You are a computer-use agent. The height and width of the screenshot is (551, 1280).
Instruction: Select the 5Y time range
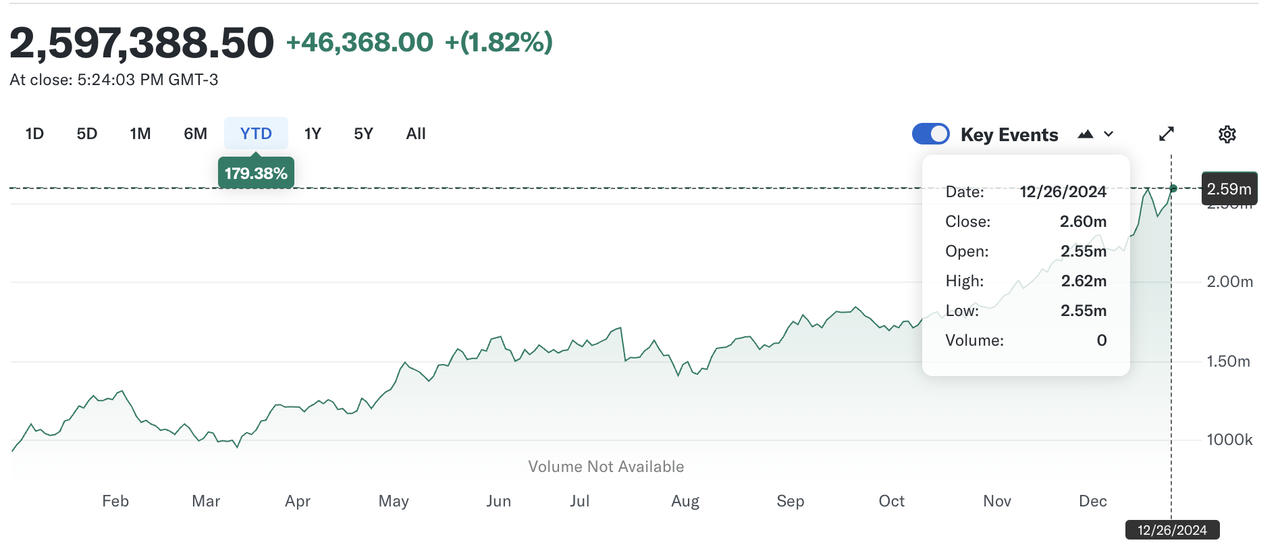363,133
